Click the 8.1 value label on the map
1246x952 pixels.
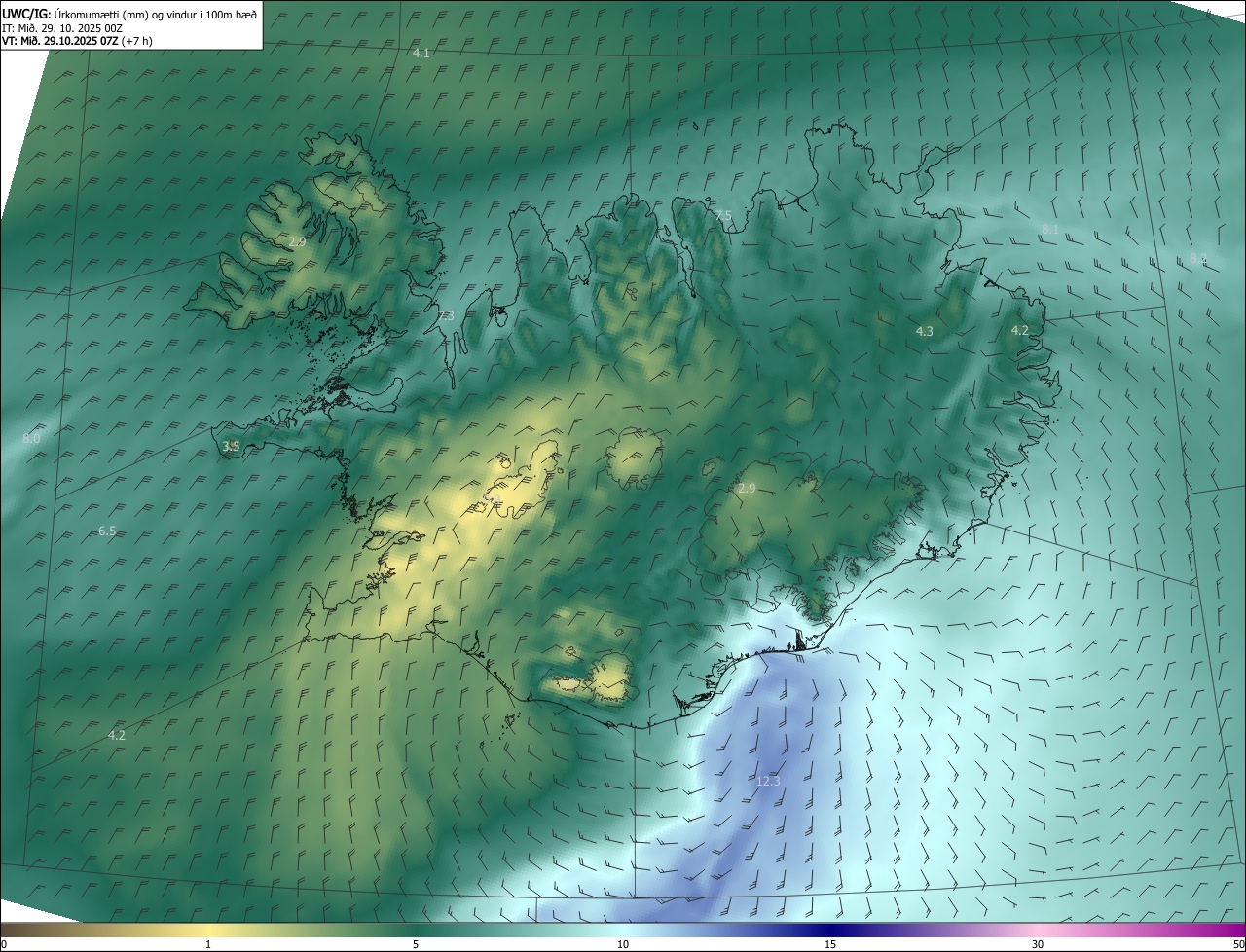[1050, 229]
